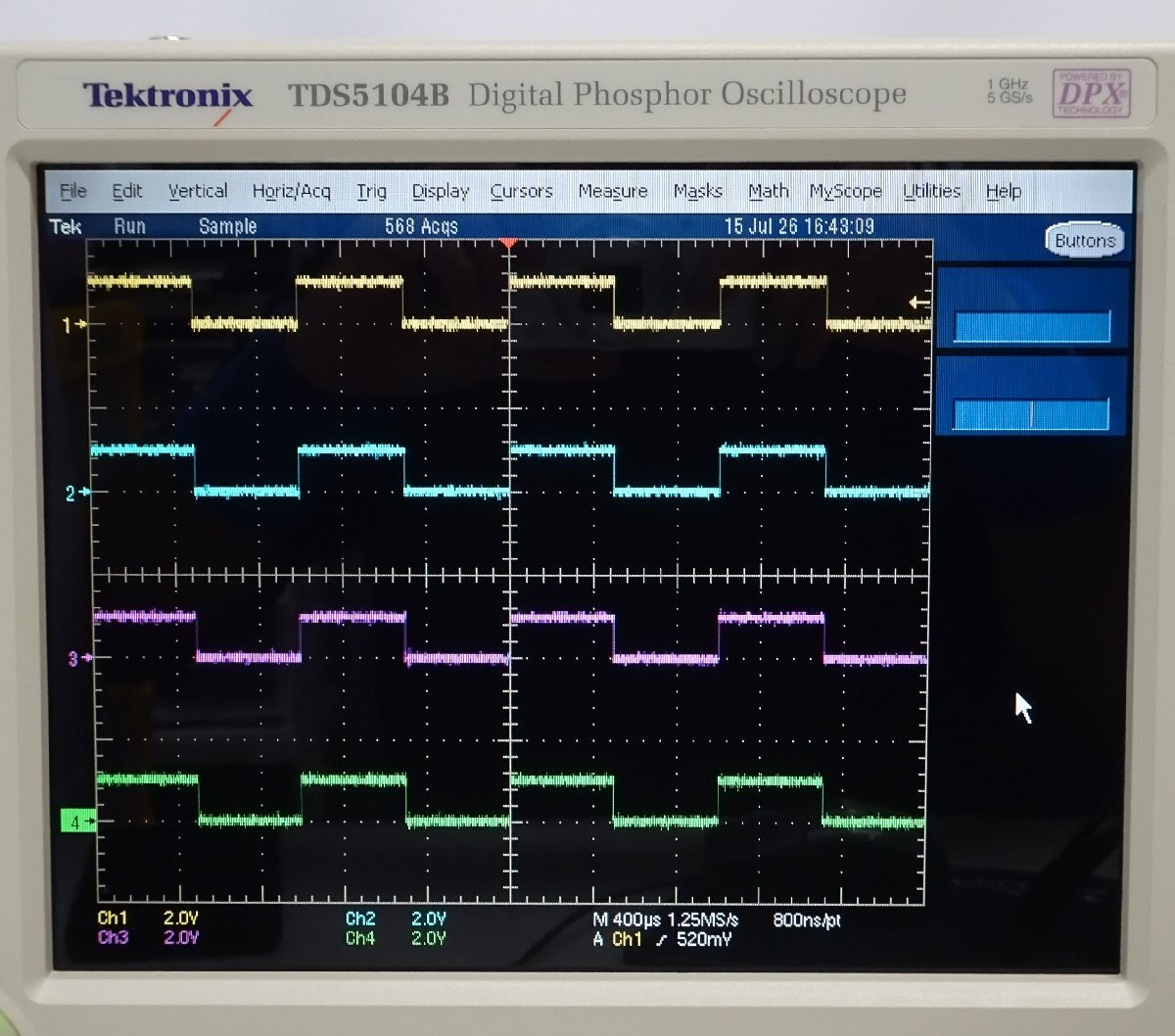Select the highlighted channel 4 marker

(x=79, y=822)
